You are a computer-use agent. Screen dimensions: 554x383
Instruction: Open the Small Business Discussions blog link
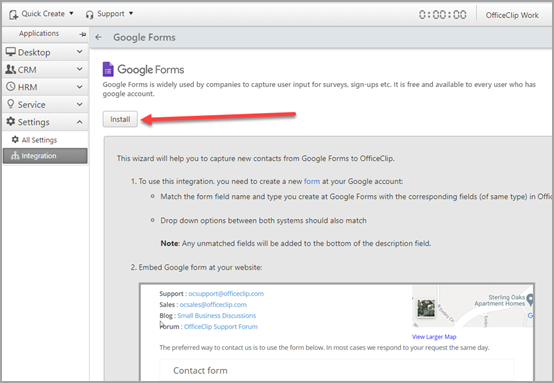[x=217, y=316]
